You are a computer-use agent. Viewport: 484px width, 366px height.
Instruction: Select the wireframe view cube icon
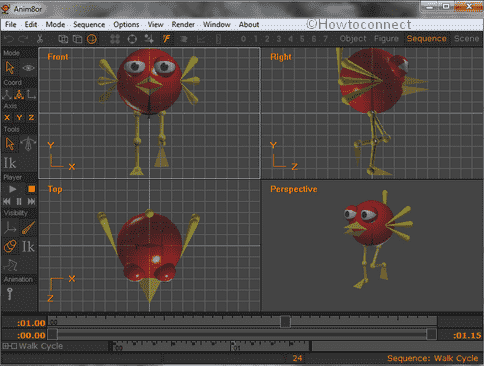click(63, 39)
